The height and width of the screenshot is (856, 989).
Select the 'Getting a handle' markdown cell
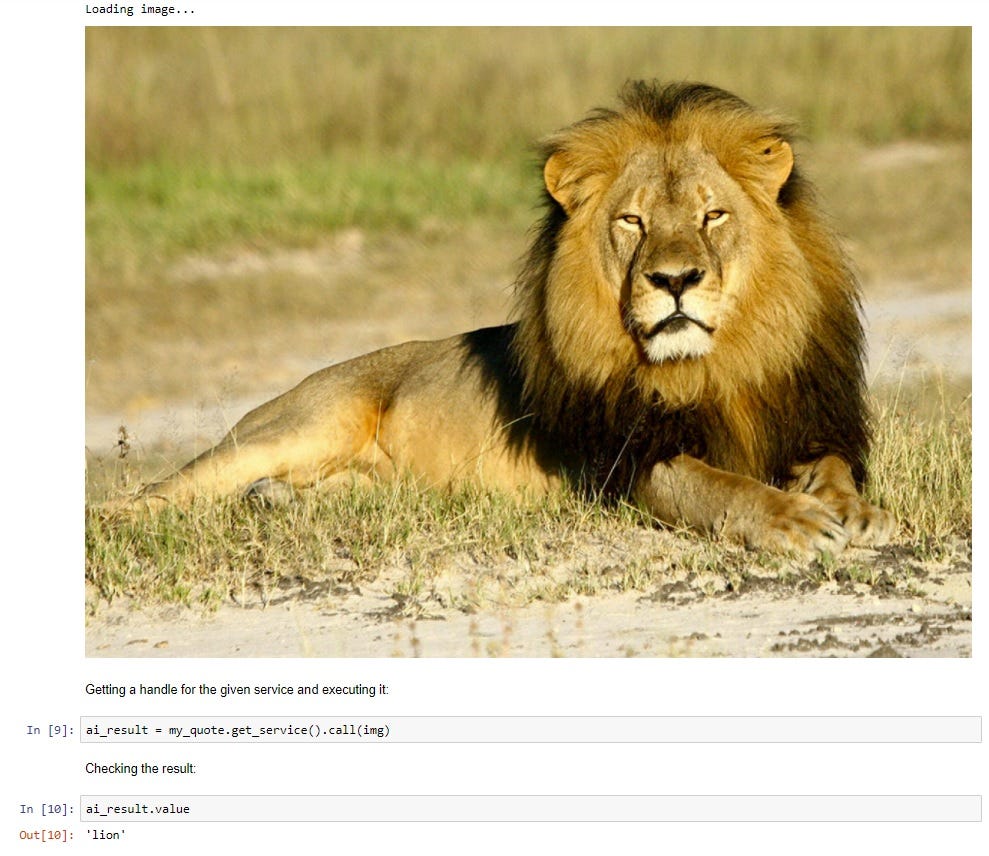coord(237,689)
